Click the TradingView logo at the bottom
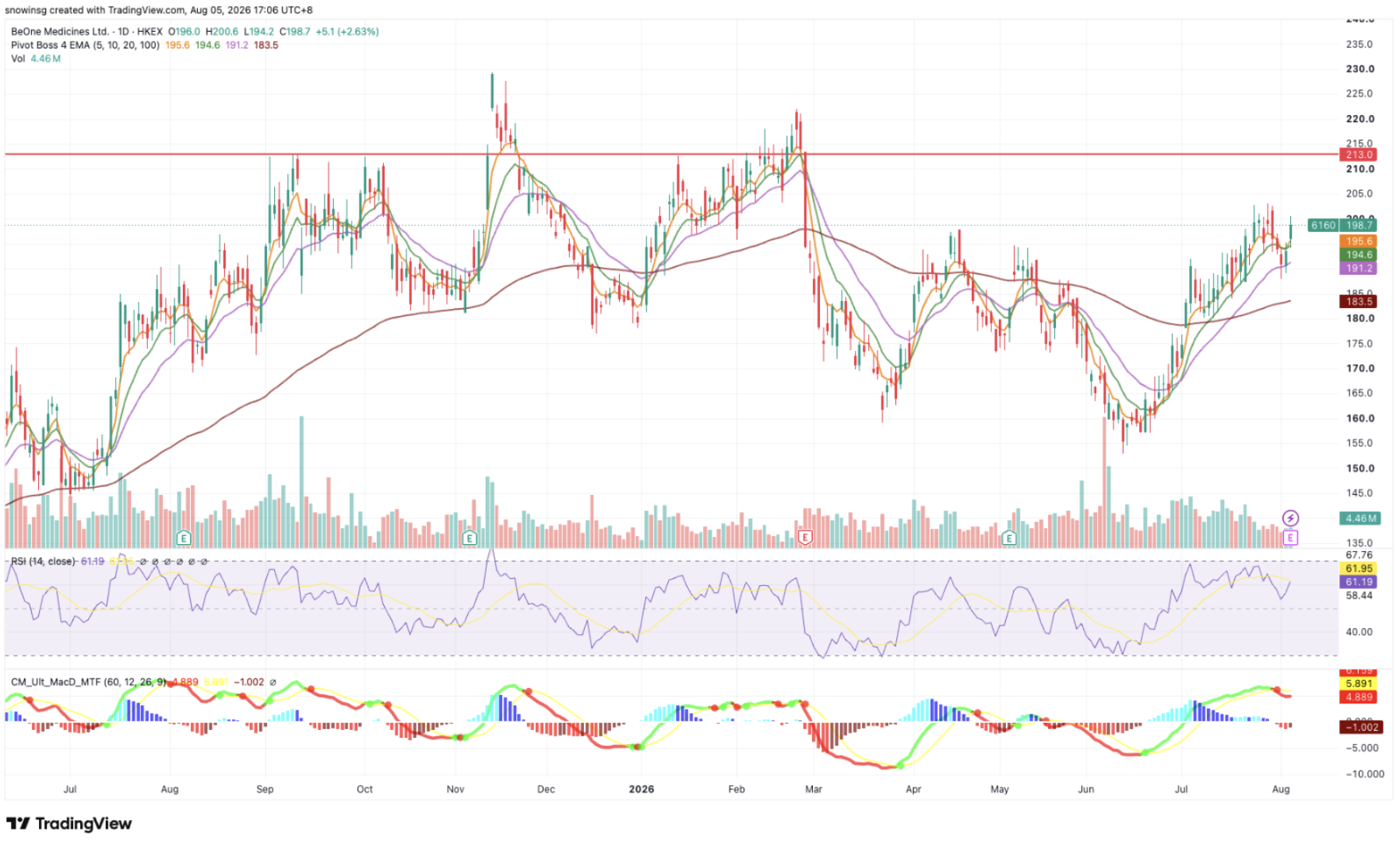 tap(69, 823)
